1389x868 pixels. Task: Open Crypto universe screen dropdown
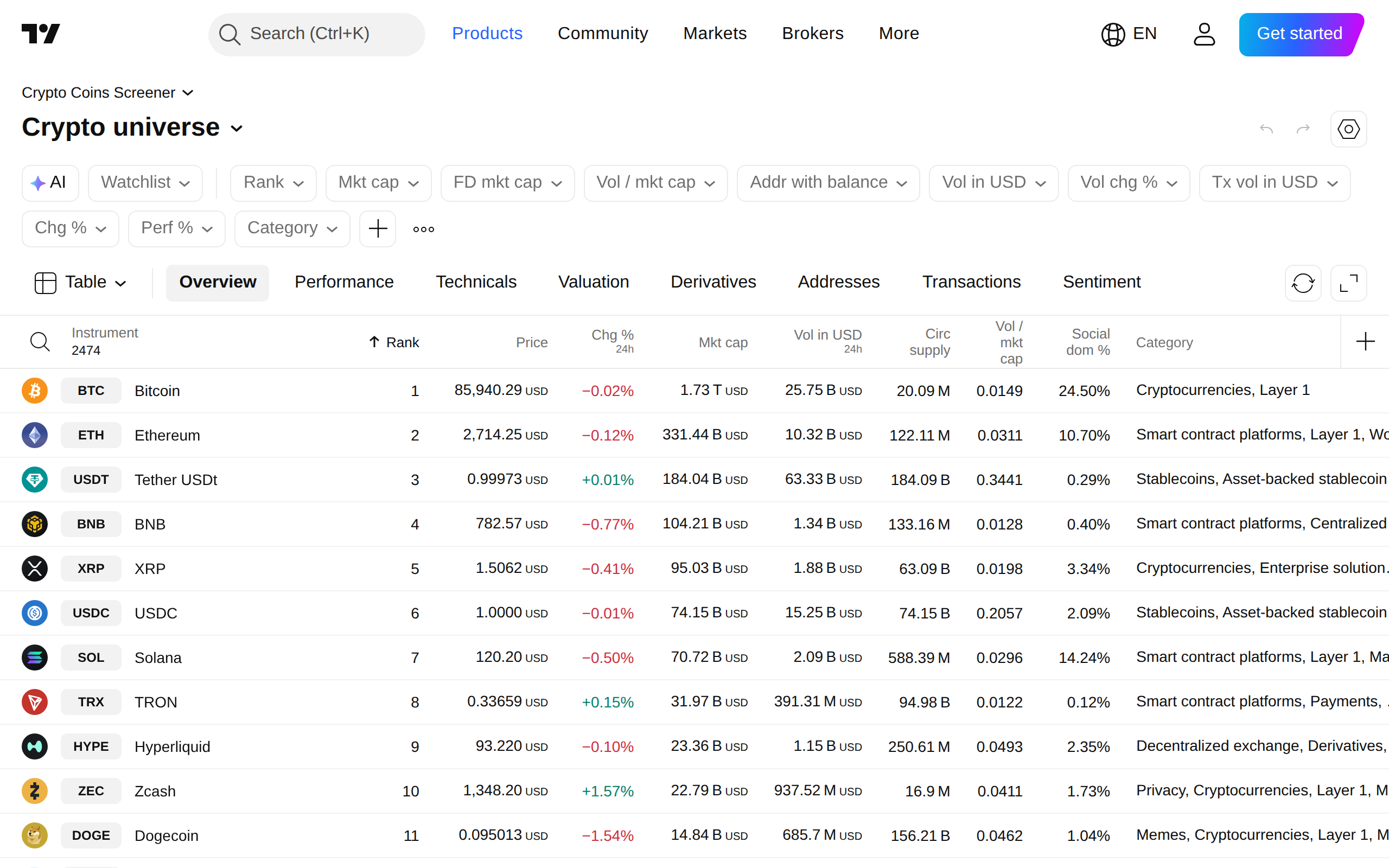coord(132,127)
